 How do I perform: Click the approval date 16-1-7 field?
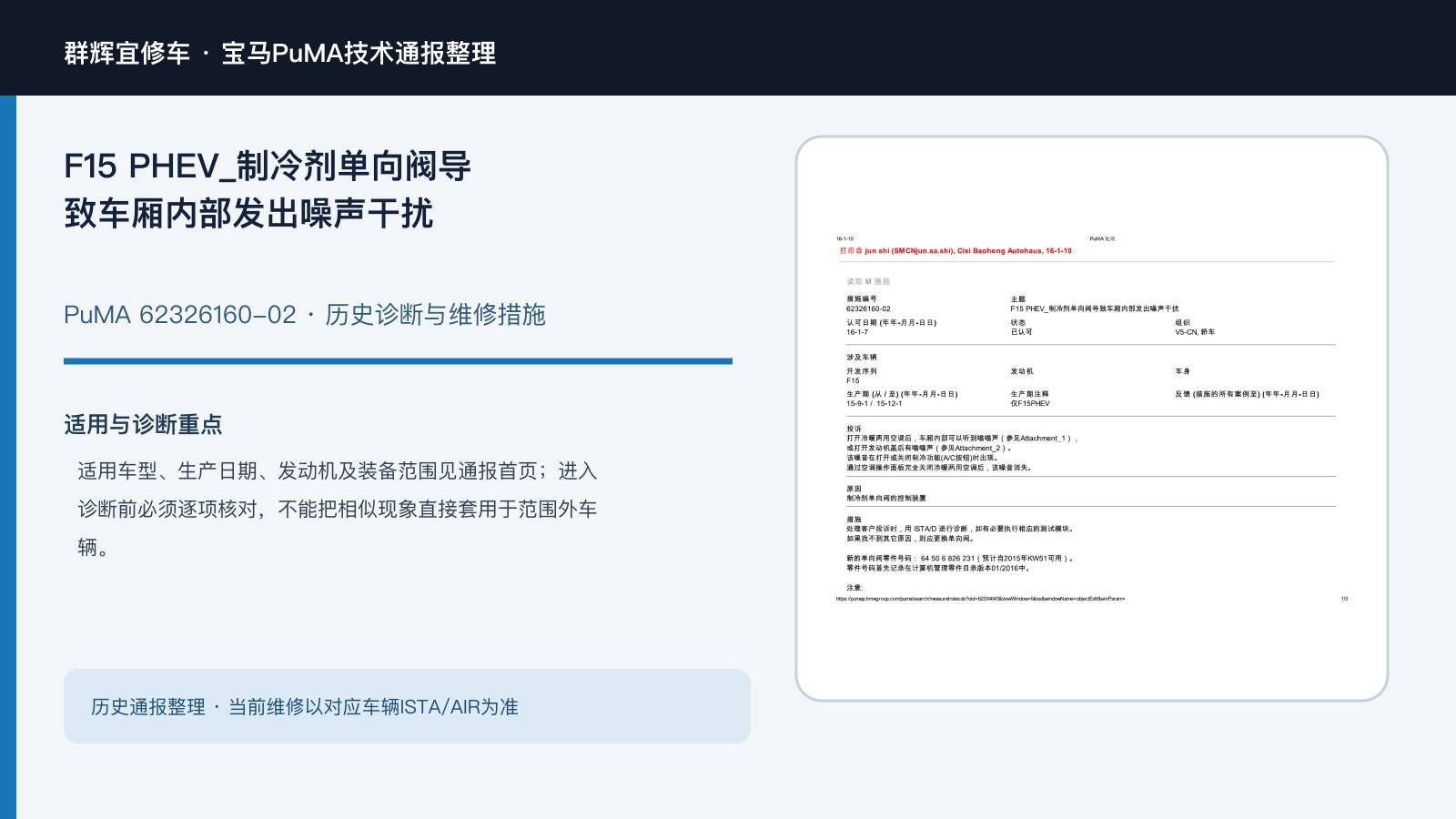(857, 332)
